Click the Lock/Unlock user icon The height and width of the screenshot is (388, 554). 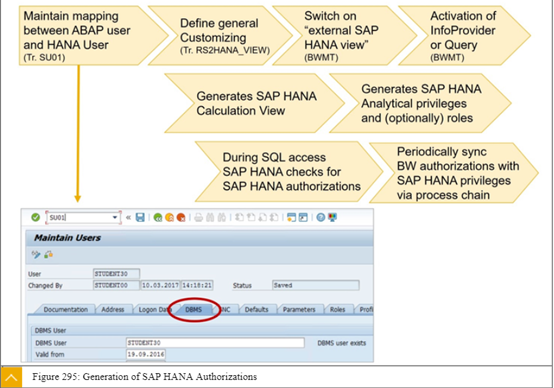(x=49, y=254)
